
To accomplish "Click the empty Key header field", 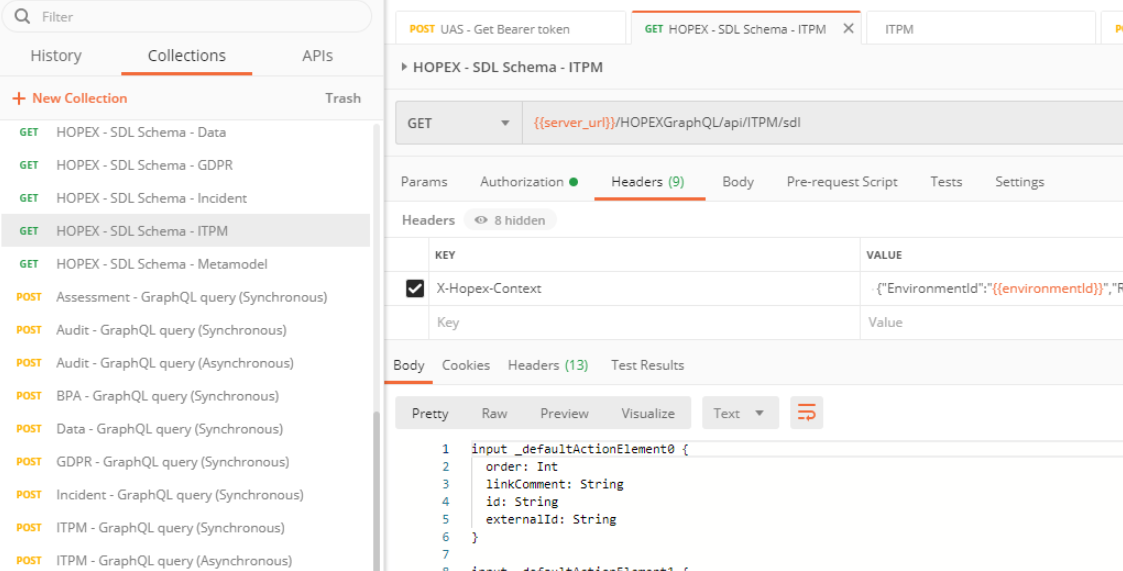I will point(640,322).
